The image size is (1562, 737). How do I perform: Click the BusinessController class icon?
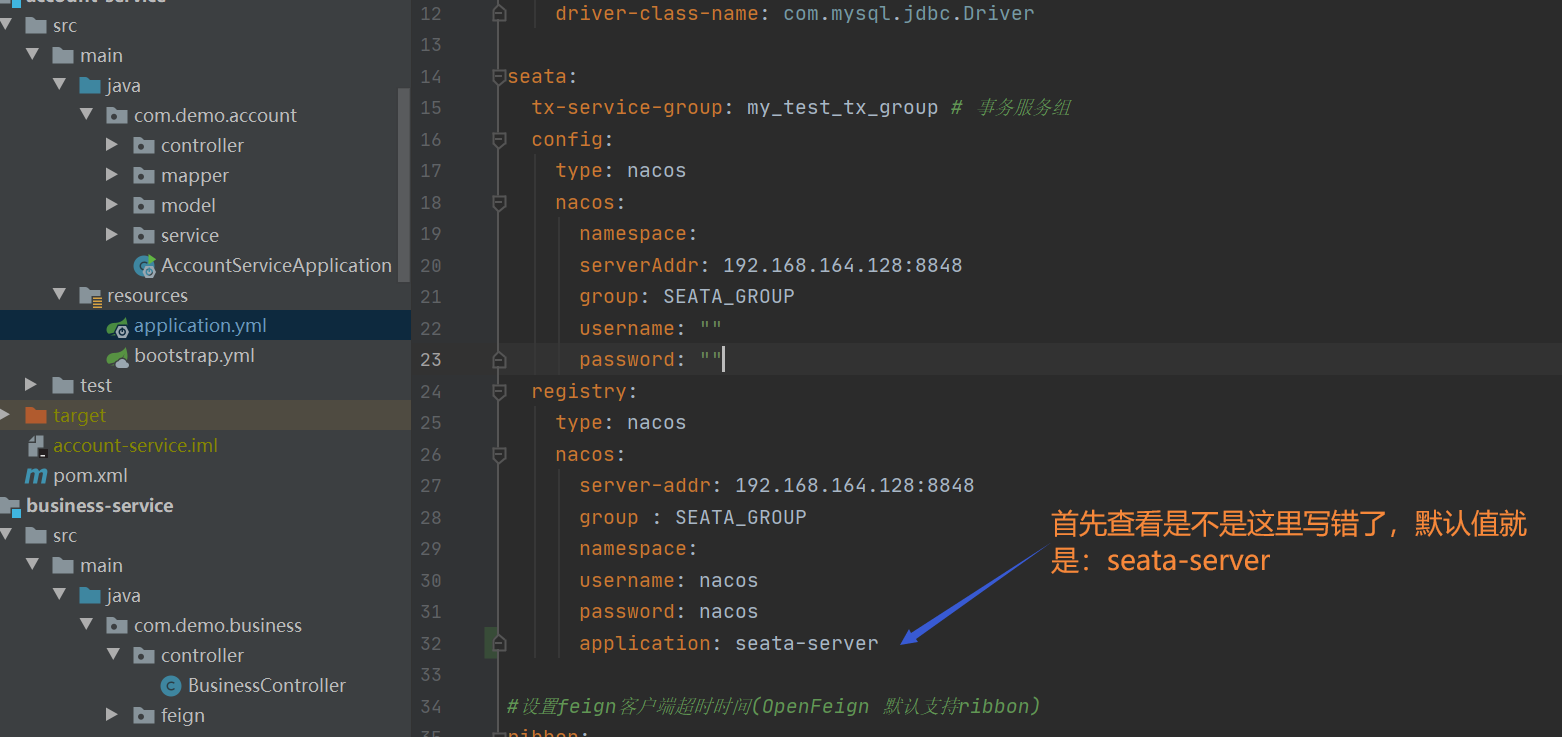click(171, 685)
